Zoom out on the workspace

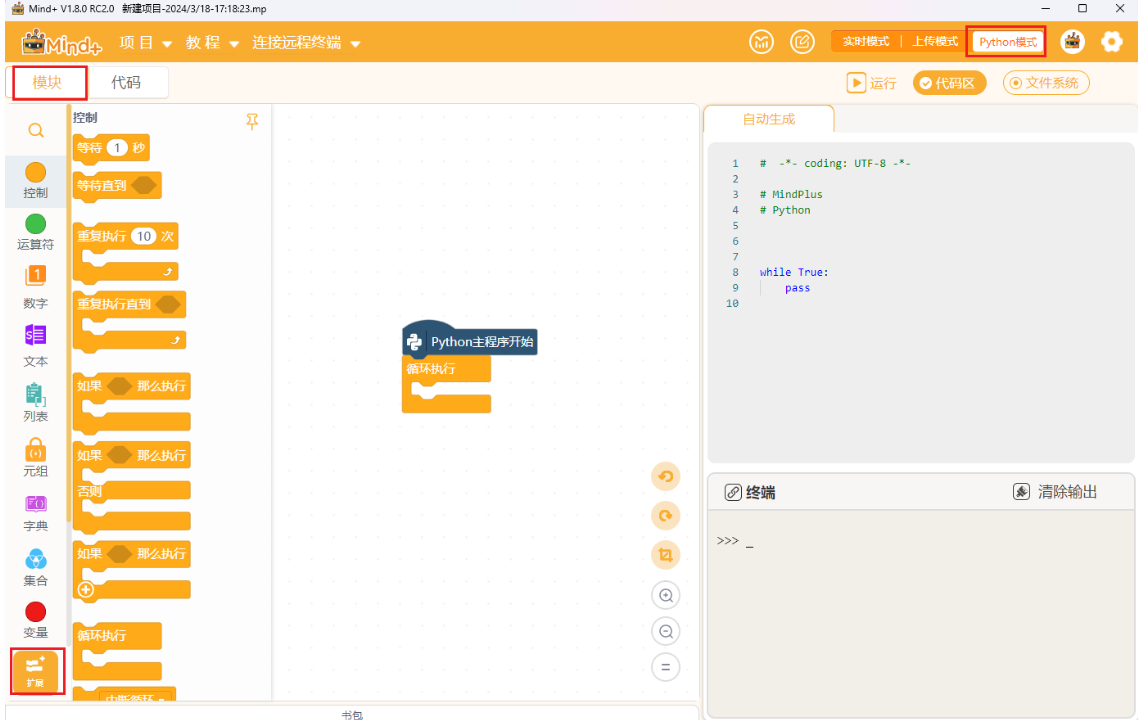666,631
